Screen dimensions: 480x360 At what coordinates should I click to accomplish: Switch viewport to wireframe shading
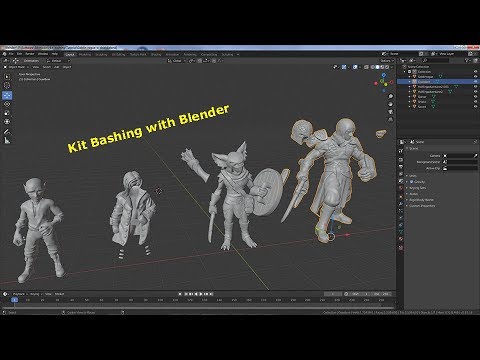372,67
